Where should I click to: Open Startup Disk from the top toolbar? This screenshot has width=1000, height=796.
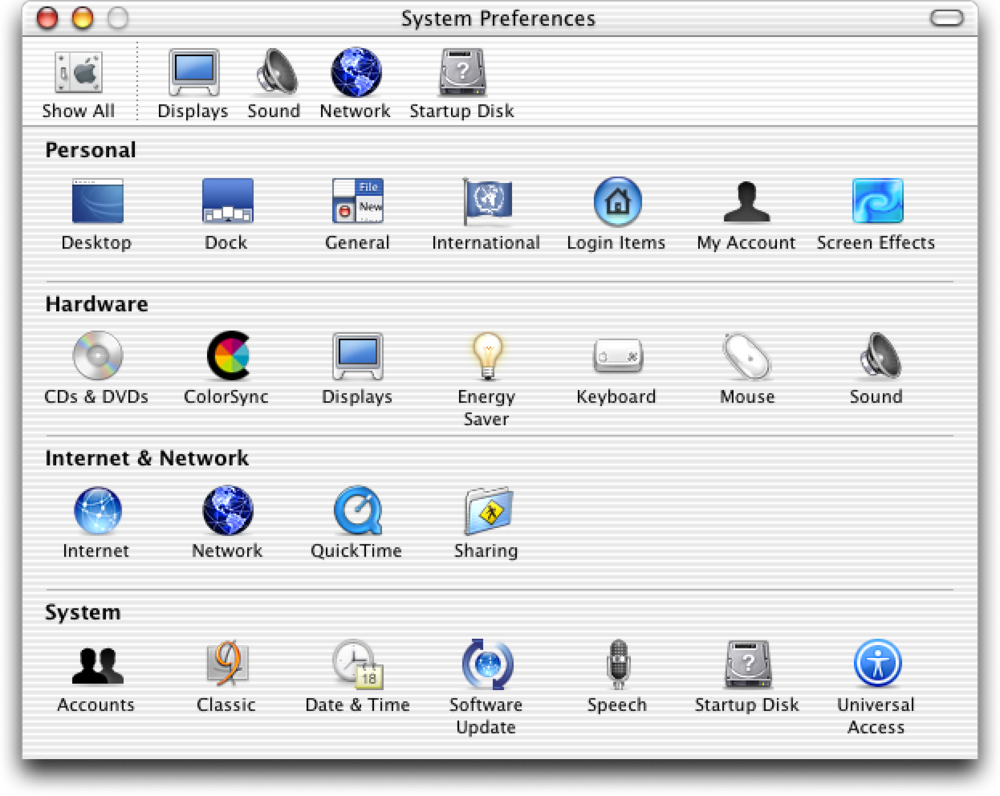click(462, 72)
